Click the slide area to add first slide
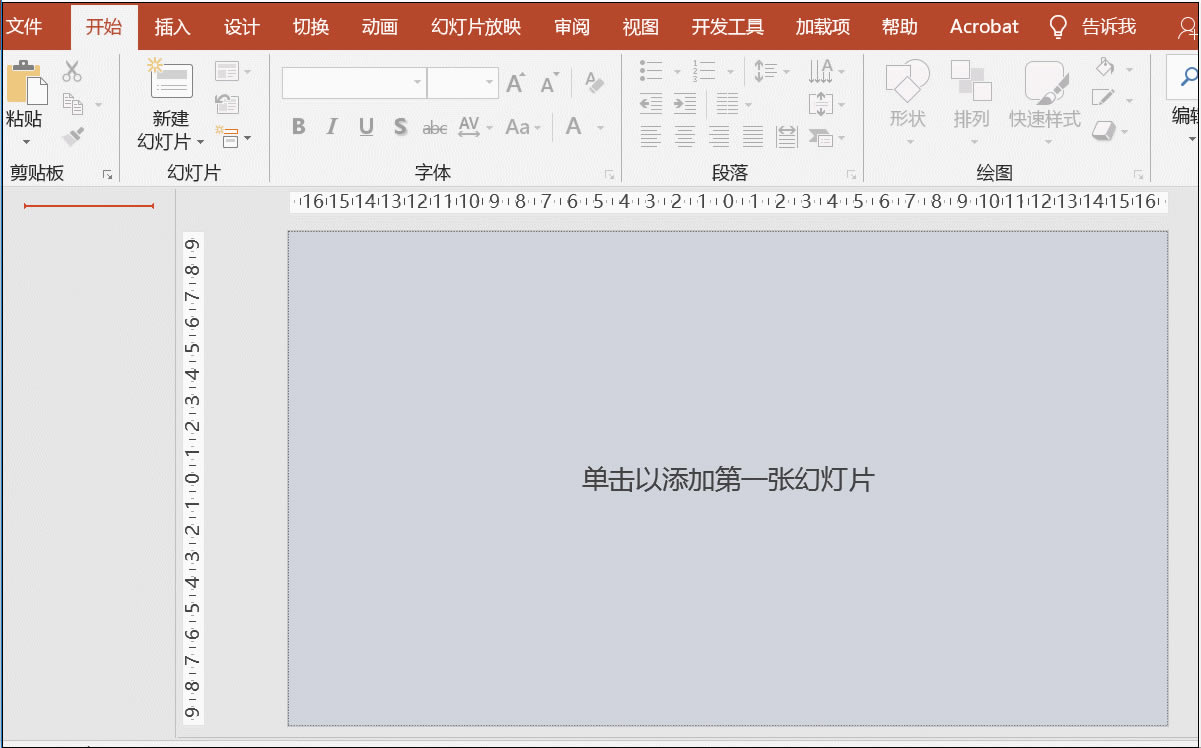1201x748 pixels. [727, 480]
